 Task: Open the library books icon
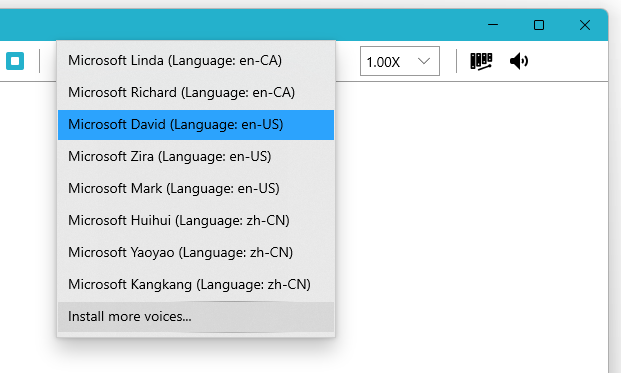[x=481, y=61]
